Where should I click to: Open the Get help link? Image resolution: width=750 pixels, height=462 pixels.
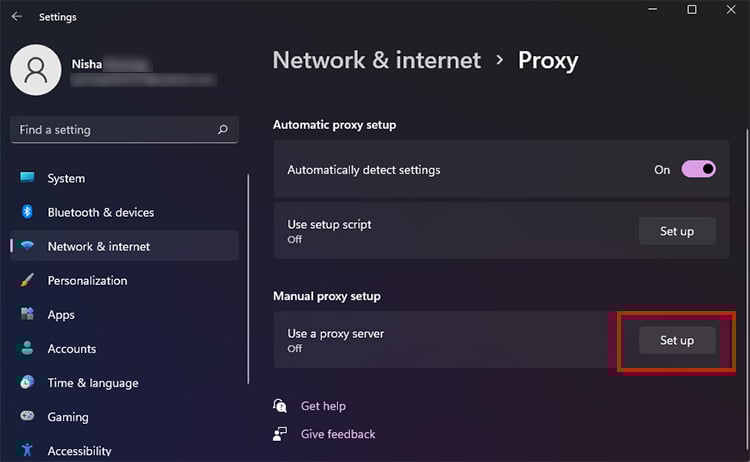pyautogui.click(x=323, y=406)
